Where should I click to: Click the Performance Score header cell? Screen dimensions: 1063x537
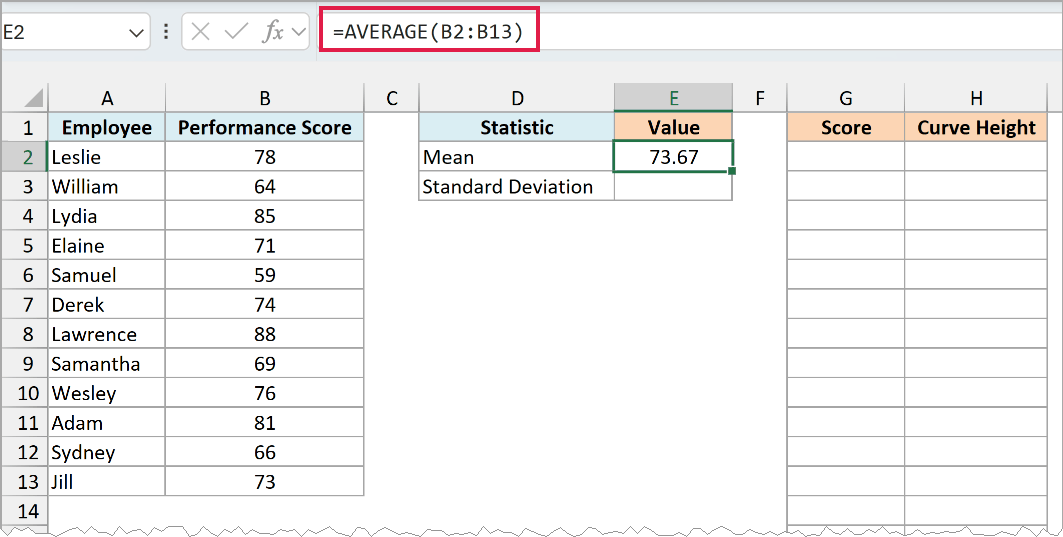pyautogui.click(x=264, y=127)
